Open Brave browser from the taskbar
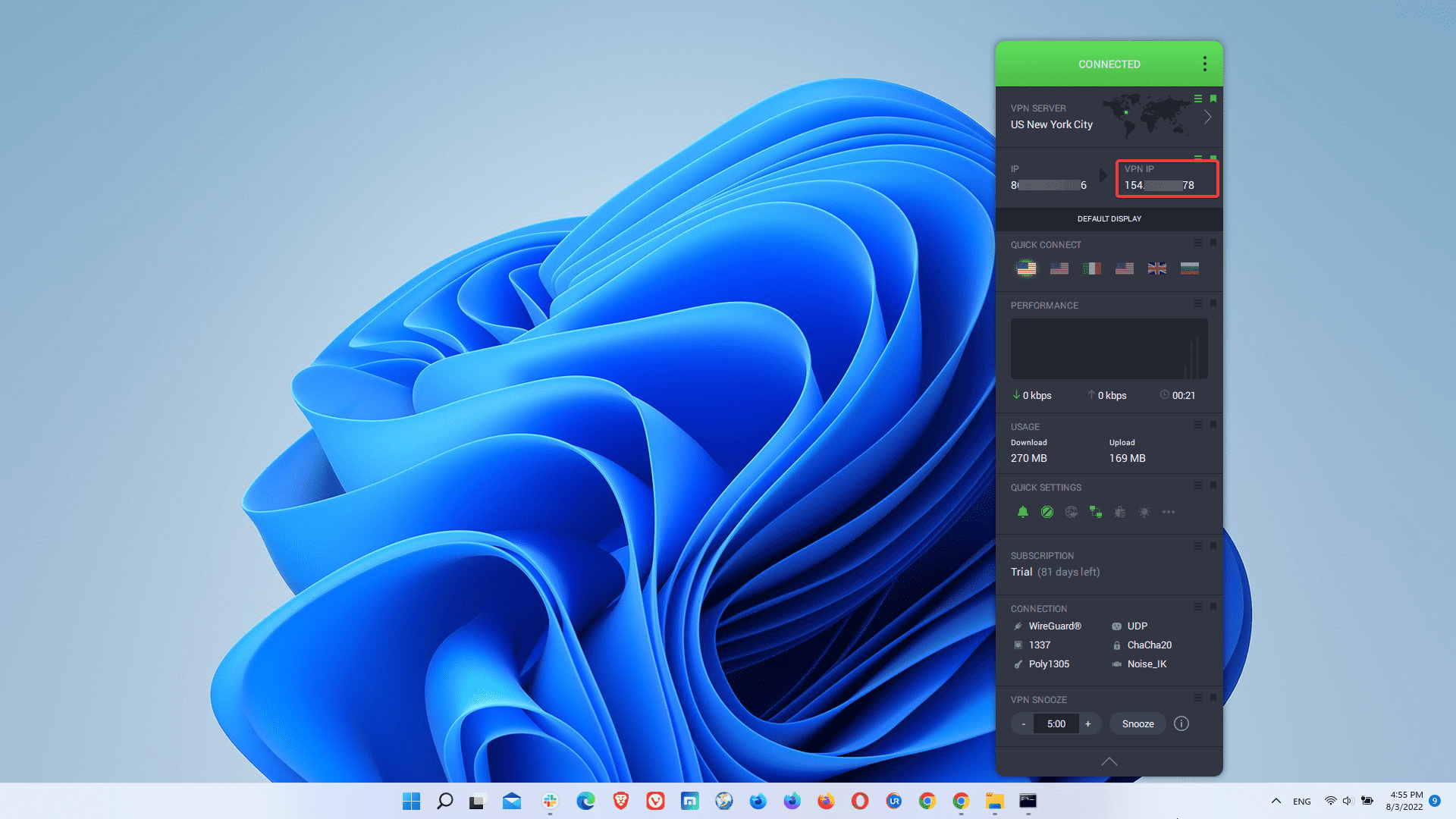Image resolution: width=1456 pixels, height=819 pixels. tap(621, 801)
